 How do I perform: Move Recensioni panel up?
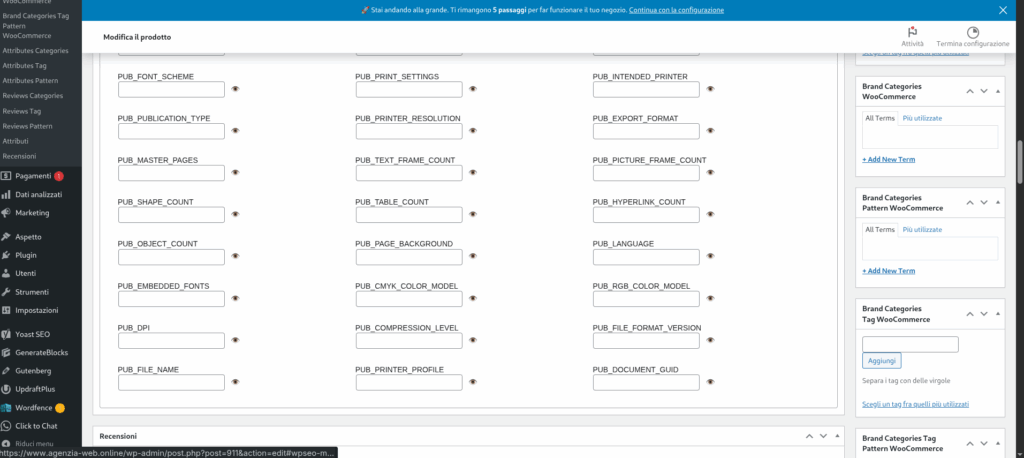(x=809, y=436)
